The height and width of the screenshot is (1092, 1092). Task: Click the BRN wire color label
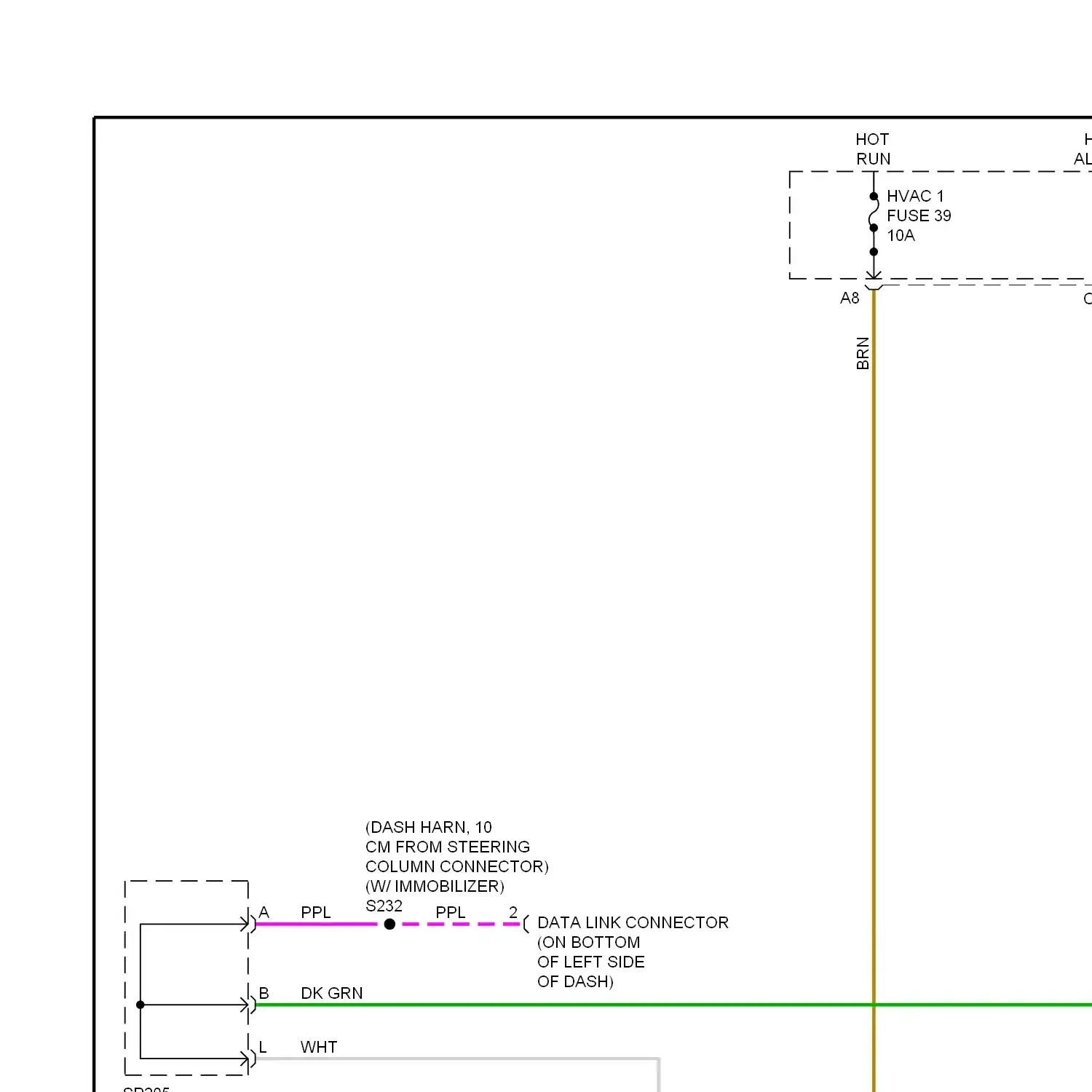(x=863, y=353)
